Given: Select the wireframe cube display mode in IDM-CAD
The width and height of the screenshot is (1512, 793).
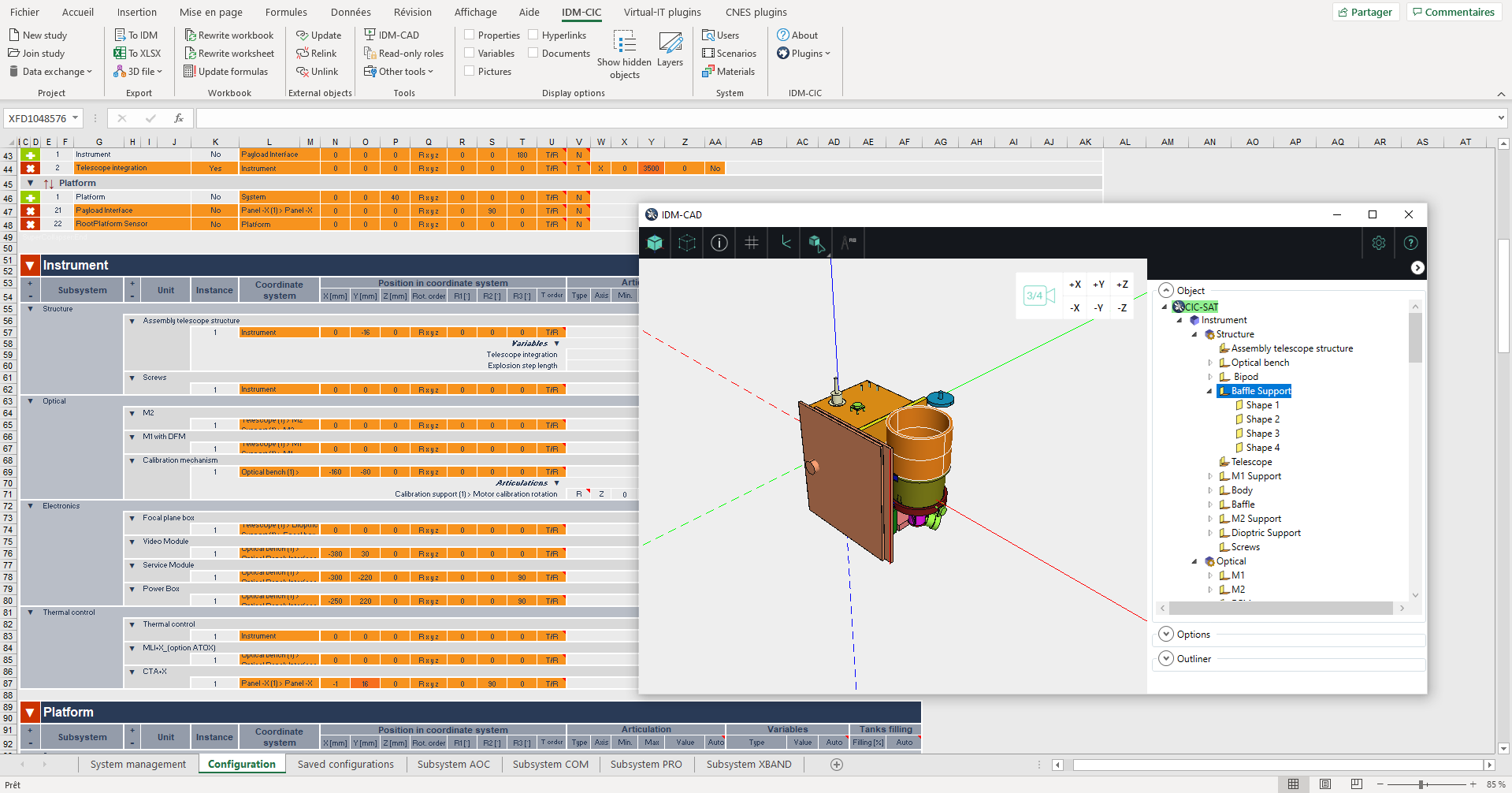Looking at the screenshot, I should point(686,243).
